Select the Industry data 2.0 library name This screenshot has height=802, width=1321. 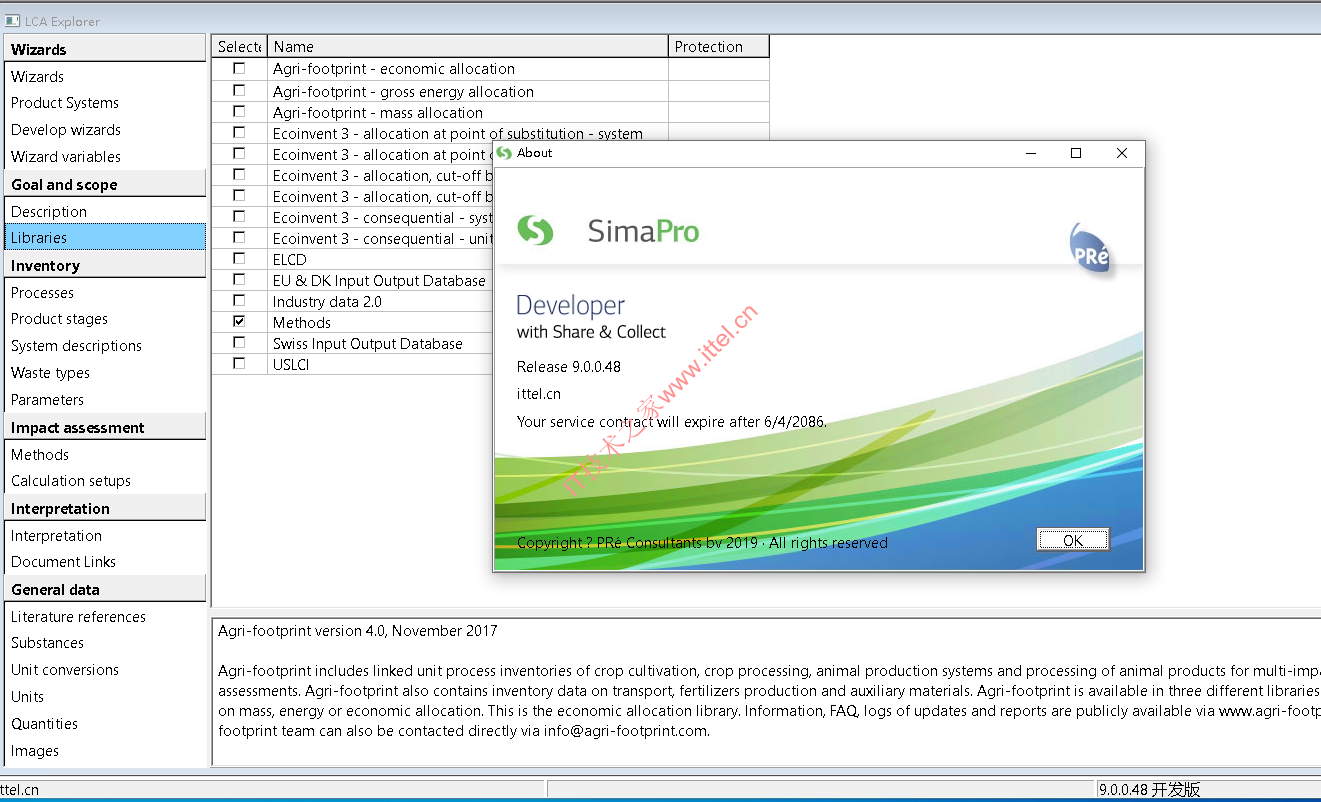click(327, 301)
